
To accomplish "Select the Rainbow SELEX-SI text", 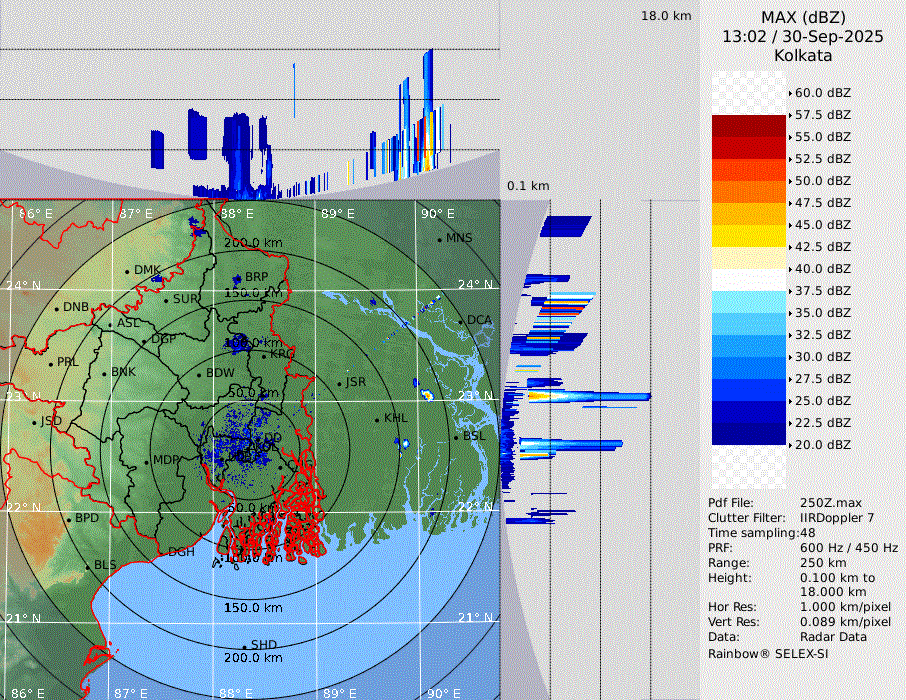I will pyautogui.click(x=767, y=653).
